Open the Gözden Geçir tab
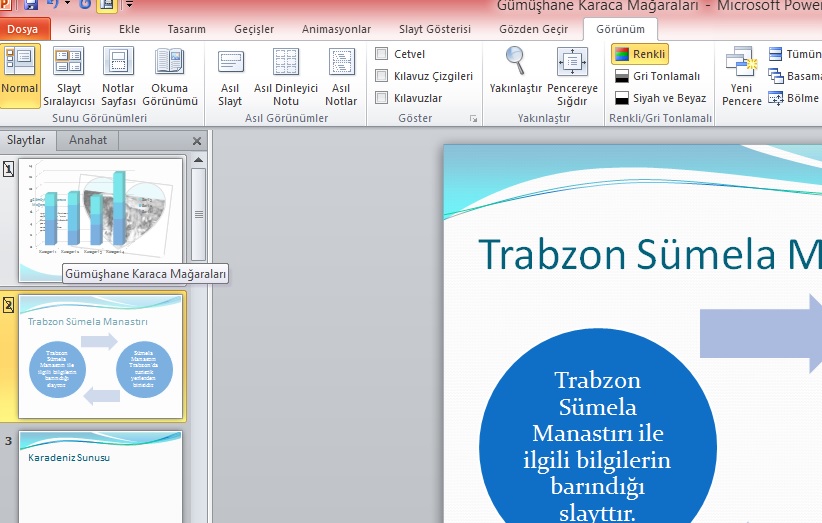 pyautogui.click(x=533, y=29)
